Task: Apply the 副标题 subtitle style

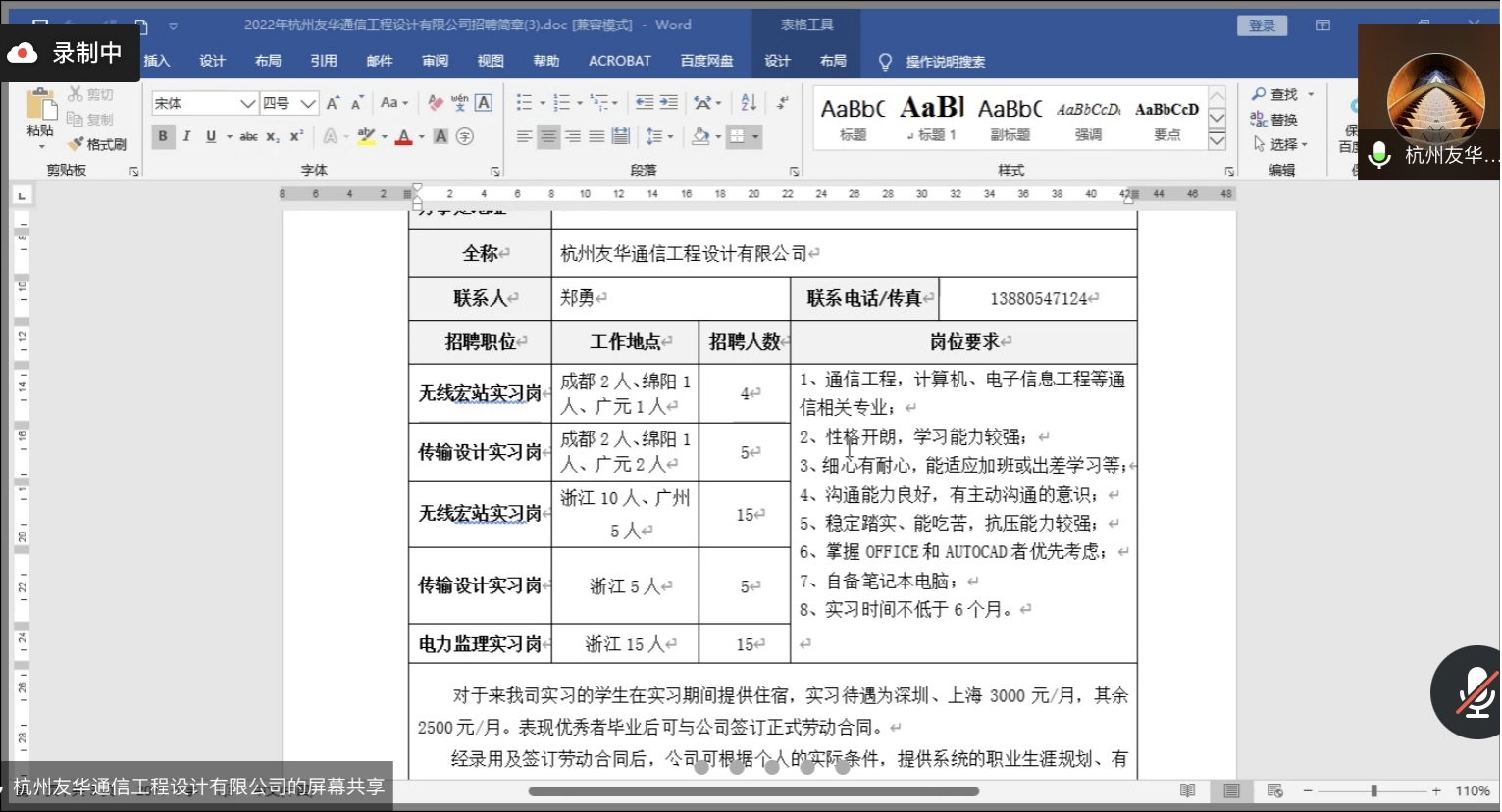Action: click(x=1010, y=118)
